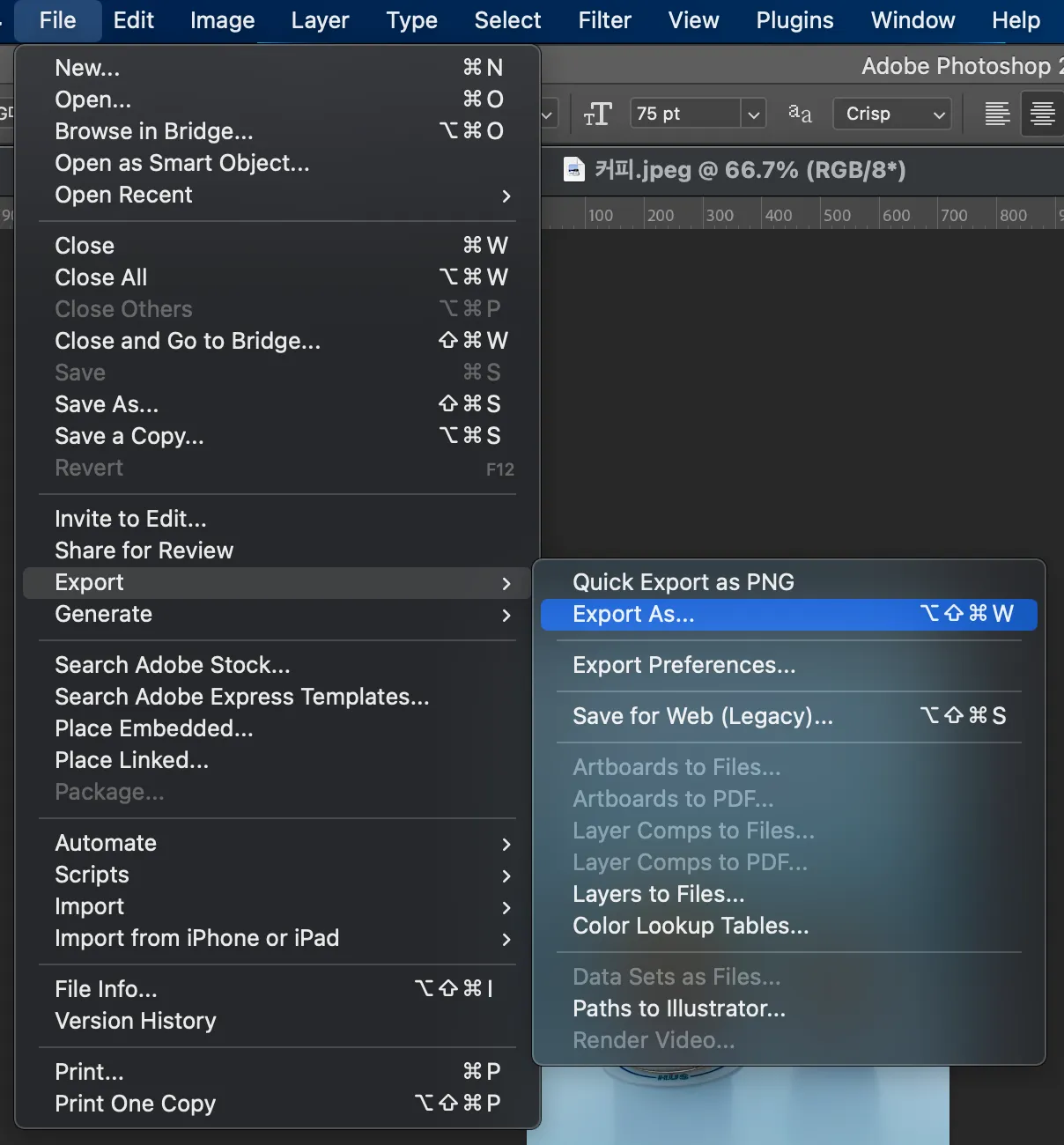This screenshot has width=1064, height=1145.
Task: Select the left align text icon
Action: coord(997,114)
